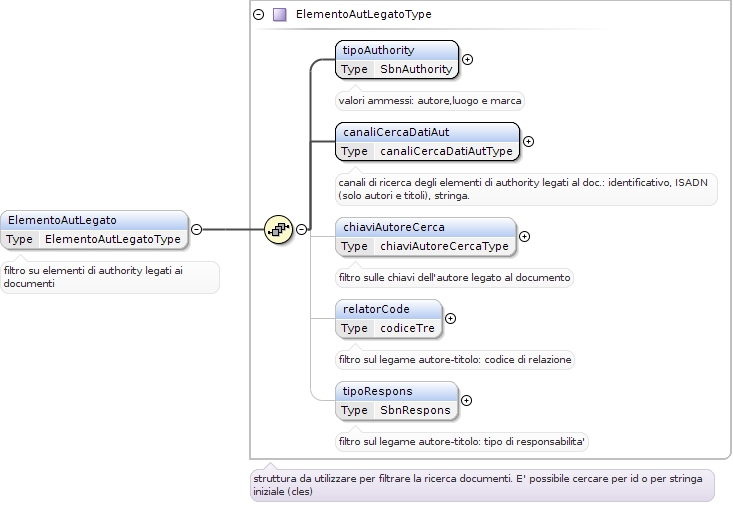Click the yellow sequence compositor icon

coord(279,229)
